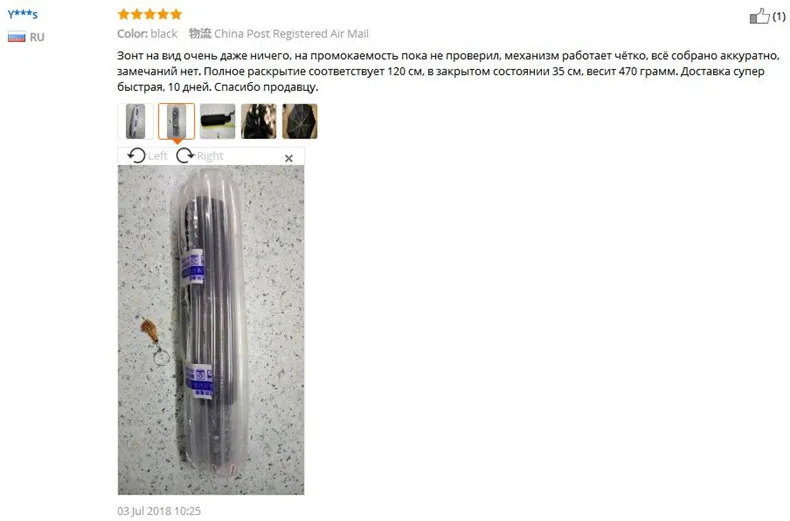Screen dimensions: 790x521
Task: View the folded black umbrella thumbnail
Action: (x=218, y=121)
